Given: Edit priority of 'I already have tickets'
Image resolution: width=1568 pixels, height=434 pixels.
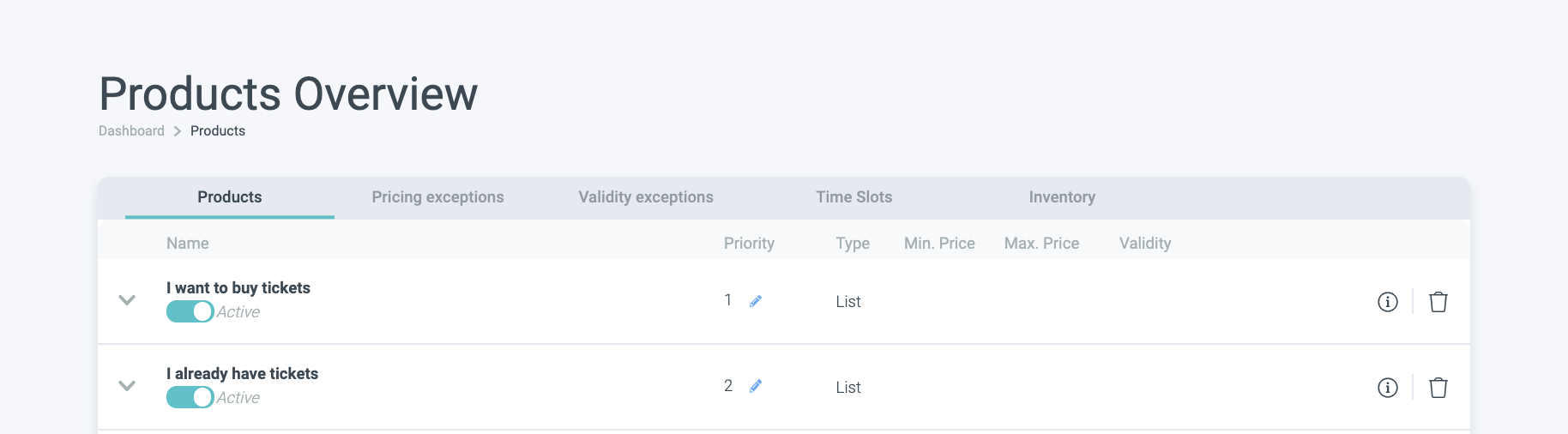Looking at the screenshot, I should point(756,387).
